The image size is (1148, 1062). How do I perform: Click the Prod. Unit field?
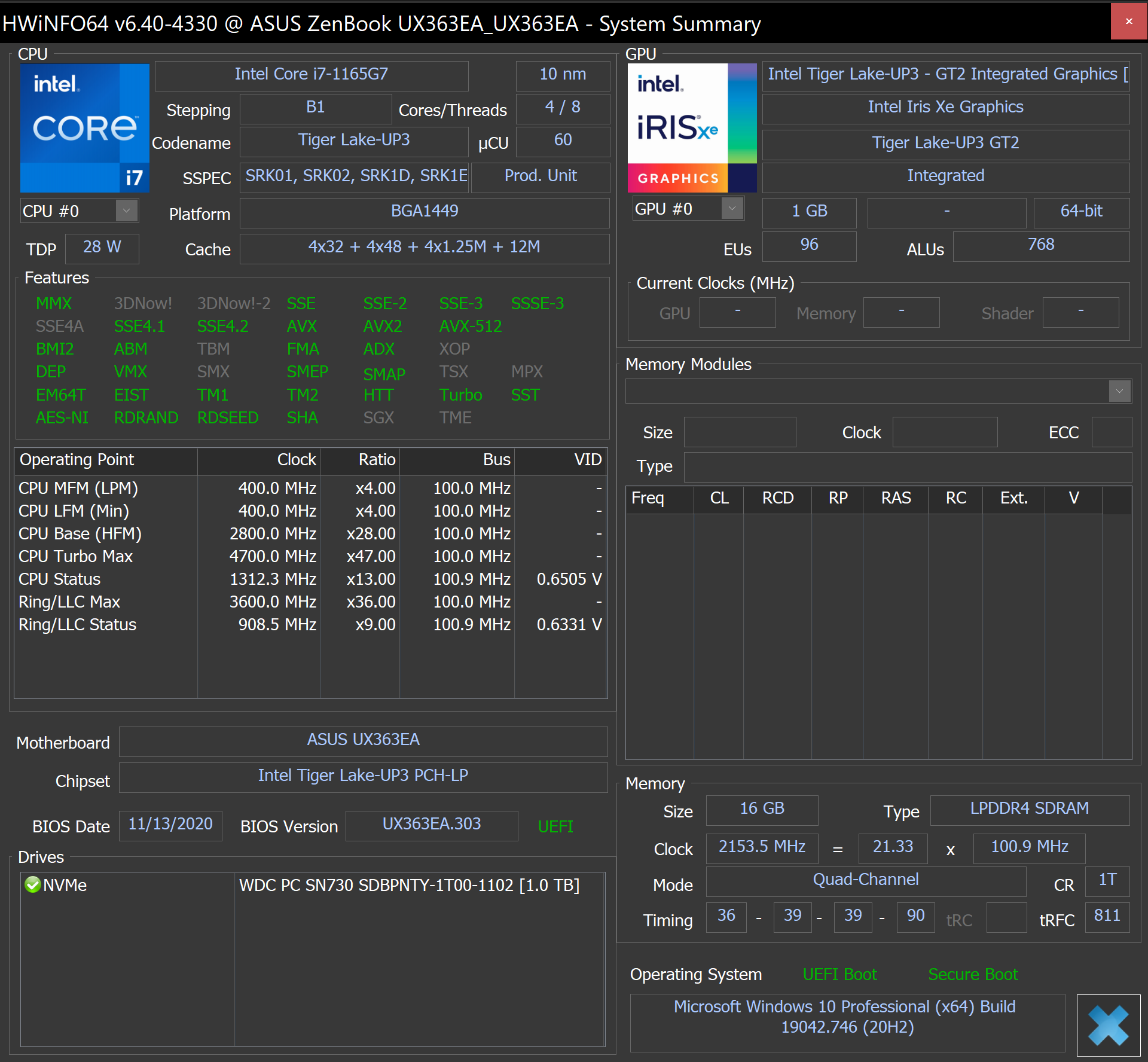tap(541, 176)
